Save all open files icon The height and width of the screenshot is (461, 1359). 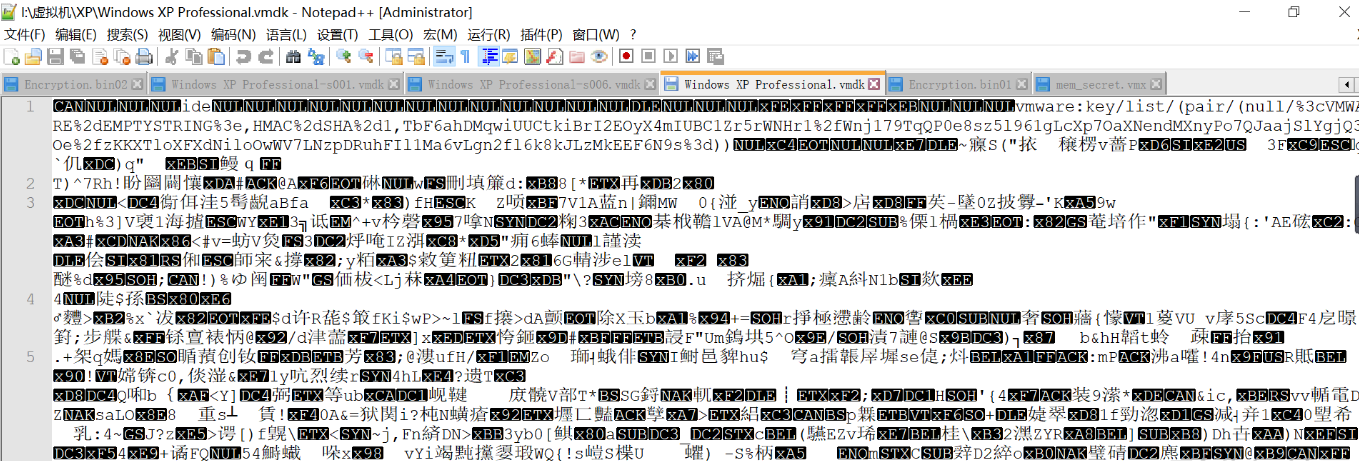click(77, 56)
